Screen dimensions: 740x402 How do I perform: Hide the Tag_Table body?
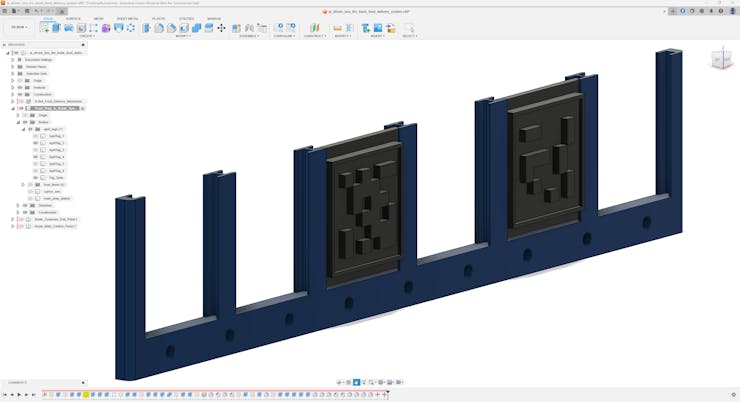(36, 177)
